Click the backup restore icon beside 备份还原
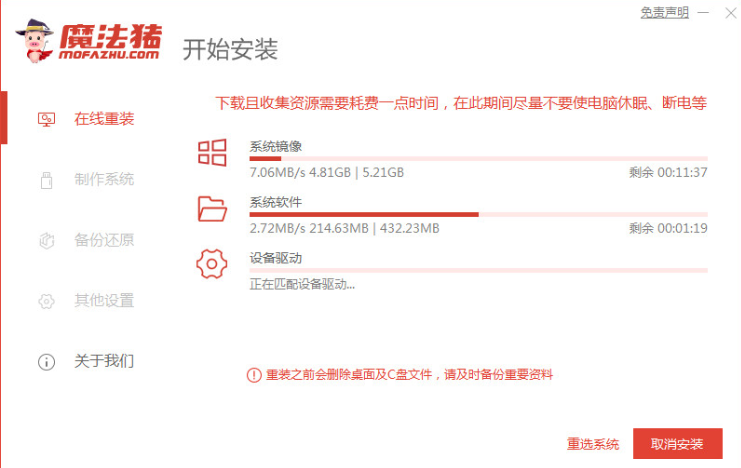Screen dimensions: 741x468 (46, 240)
